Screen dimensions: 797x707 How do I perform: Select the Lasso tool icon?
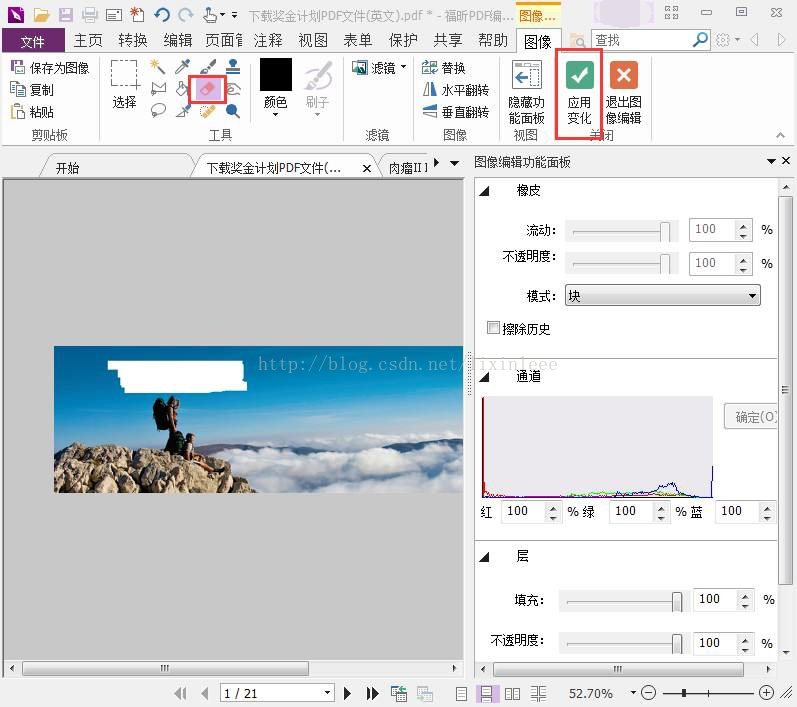pos(158,110)
